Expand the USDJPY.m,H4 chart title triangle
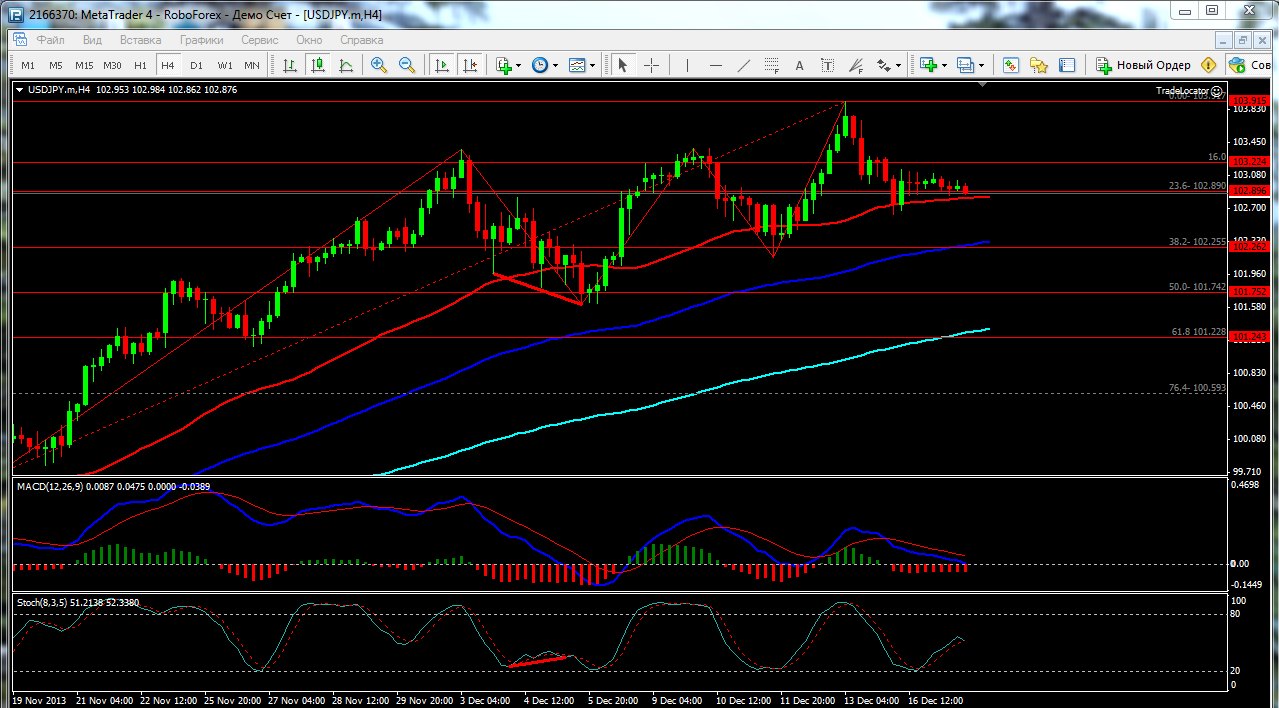 (x=20, y=90)
